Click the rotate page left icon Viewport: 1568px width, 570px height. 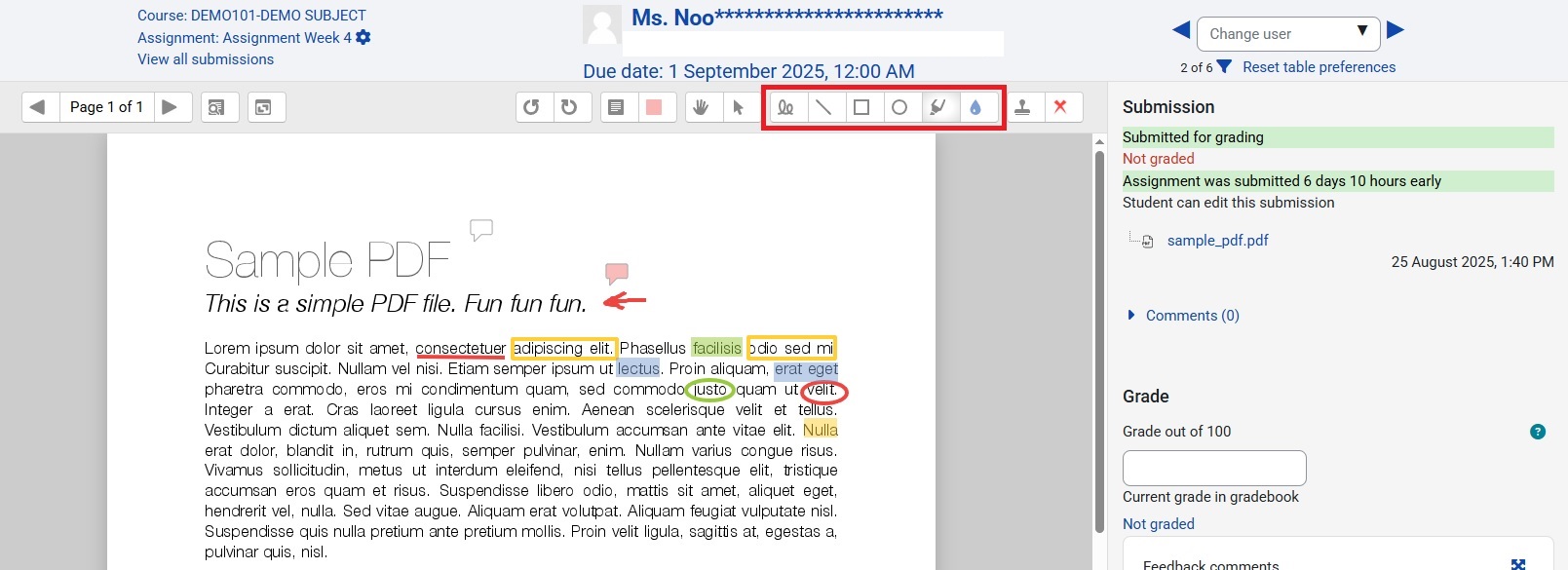click(x=531, y=107)
